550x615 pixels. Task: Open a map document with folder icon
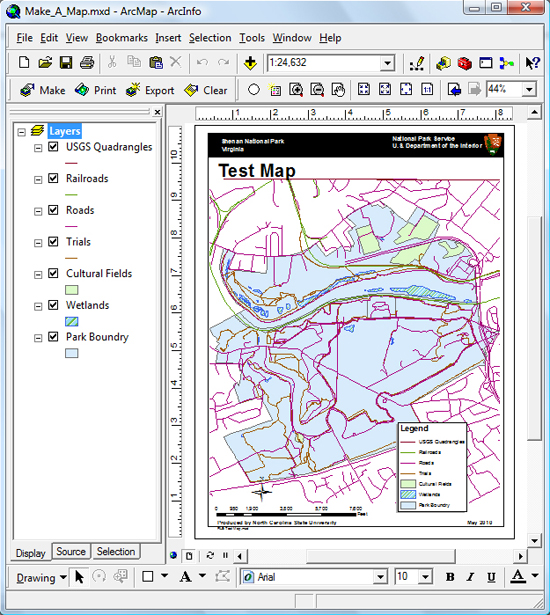[45, 62]
